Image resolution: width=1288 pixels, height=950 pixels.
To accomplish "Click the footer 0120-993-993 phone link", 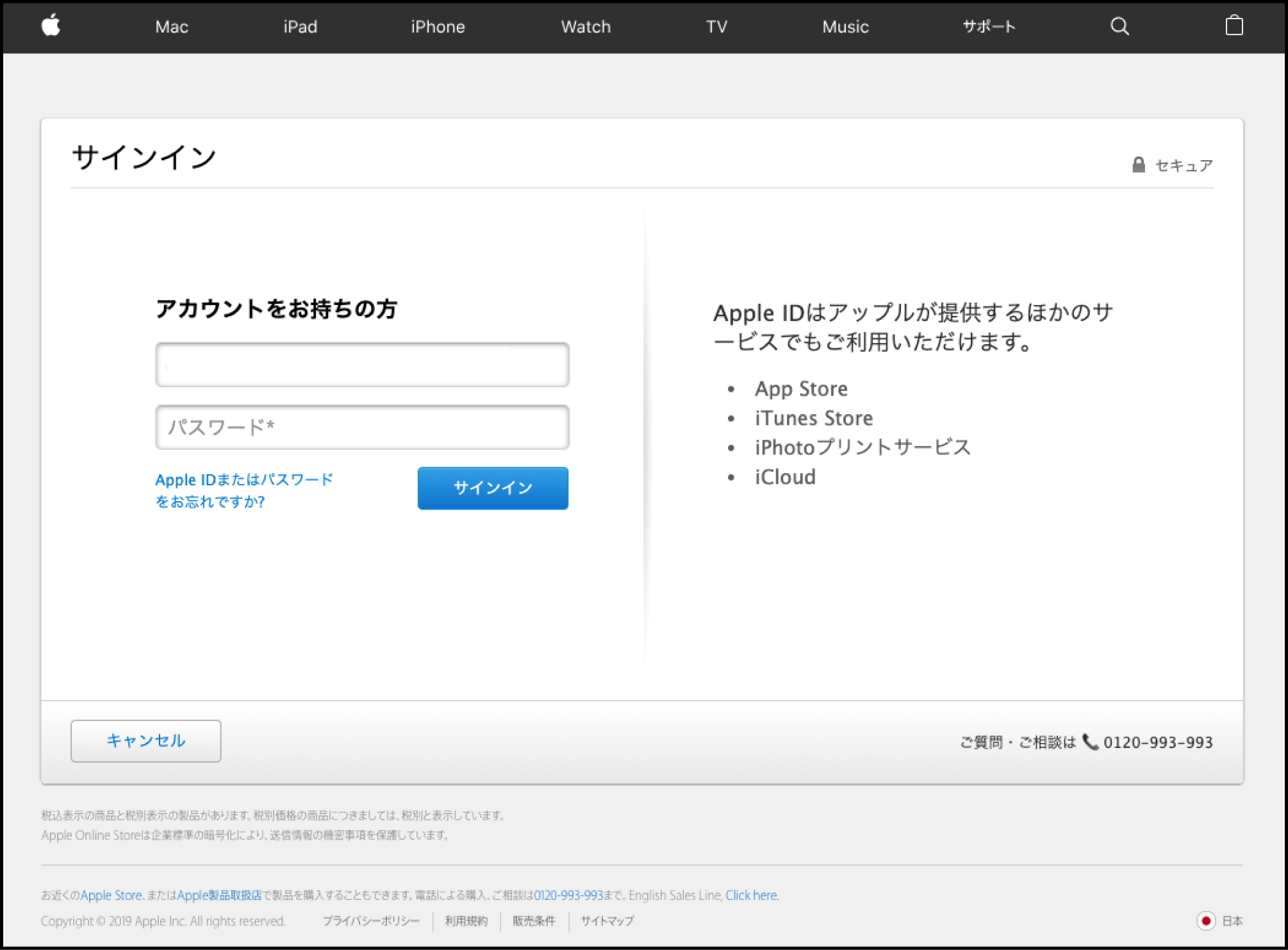I will [x=568, y=895].
